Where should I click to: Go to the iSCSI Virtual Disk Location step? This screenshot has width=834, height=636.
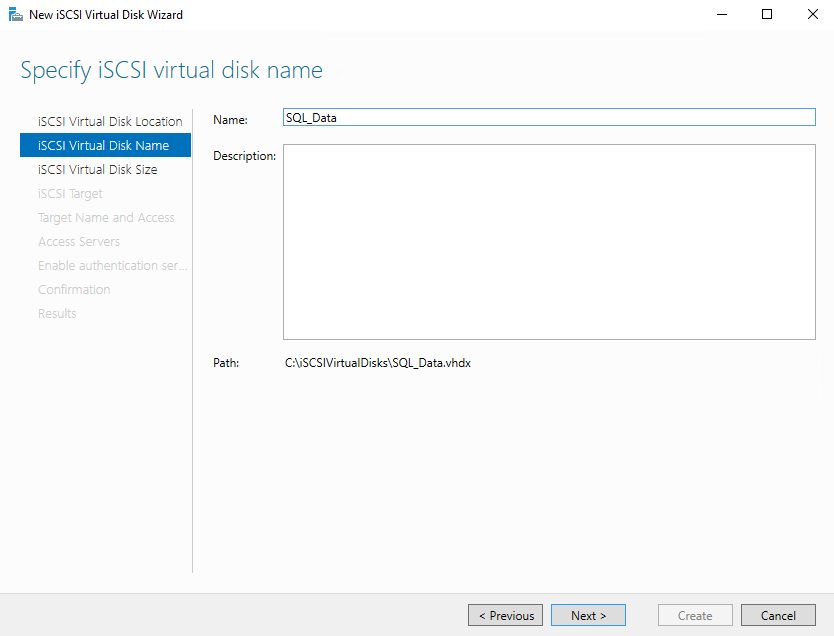pos(110,122)
